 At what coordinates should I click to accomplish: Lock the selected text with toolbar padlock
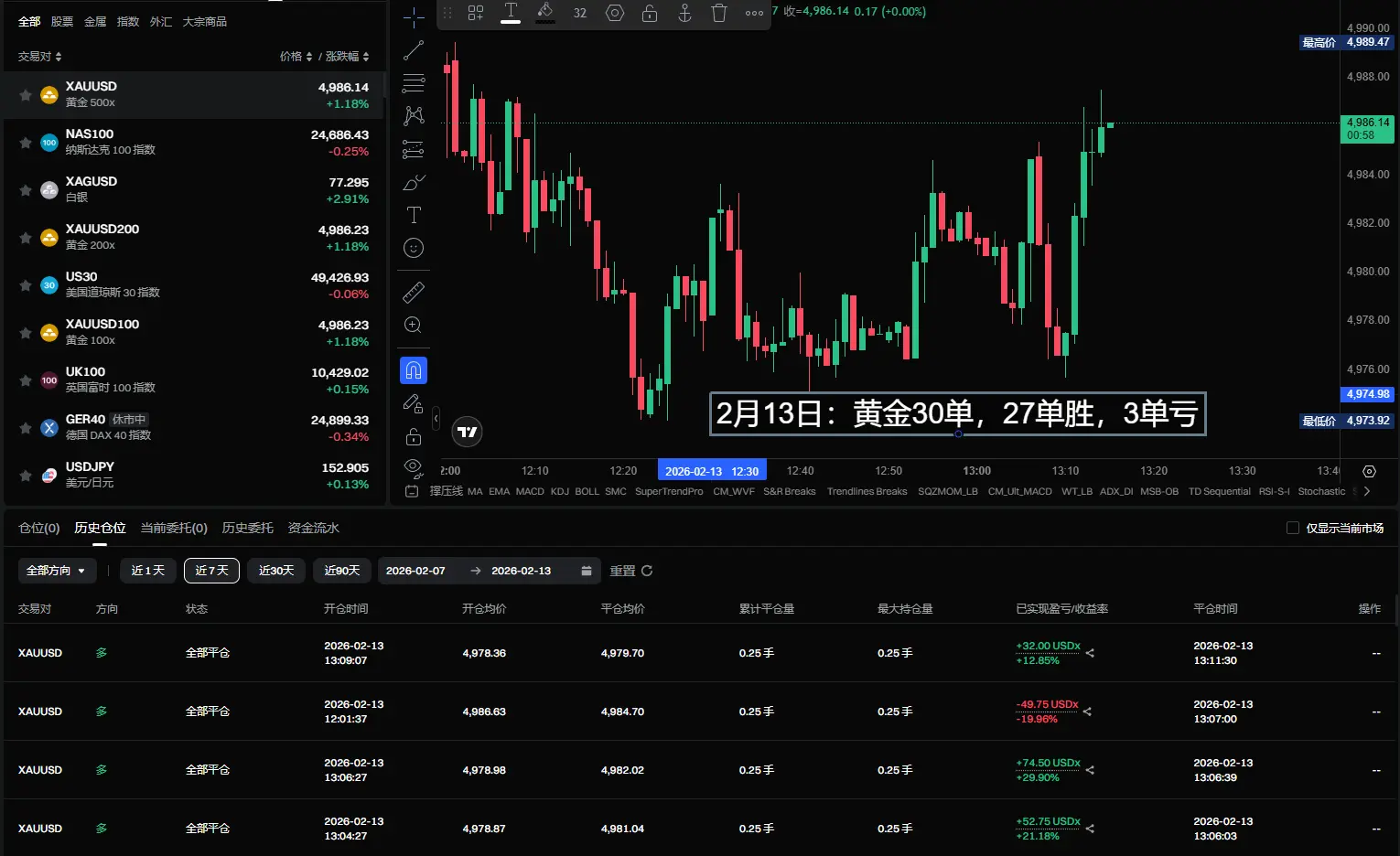click(x=650, y=13)
